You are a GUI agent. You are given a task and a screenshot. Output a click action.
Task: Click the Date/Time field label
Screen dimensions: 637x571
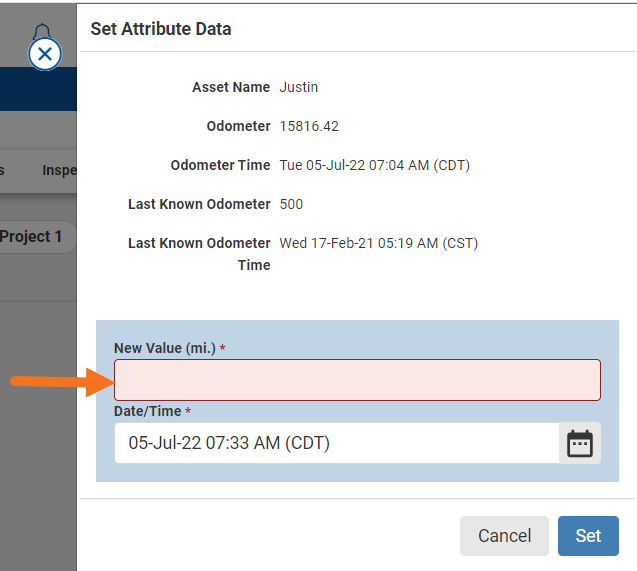[x=148, y=411]
